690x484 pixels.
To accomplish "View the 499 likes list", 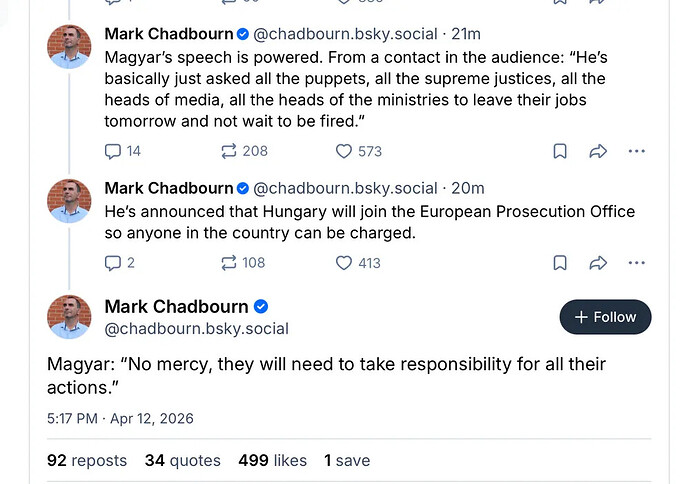I will pyautogui.click(x=272, y=460).
